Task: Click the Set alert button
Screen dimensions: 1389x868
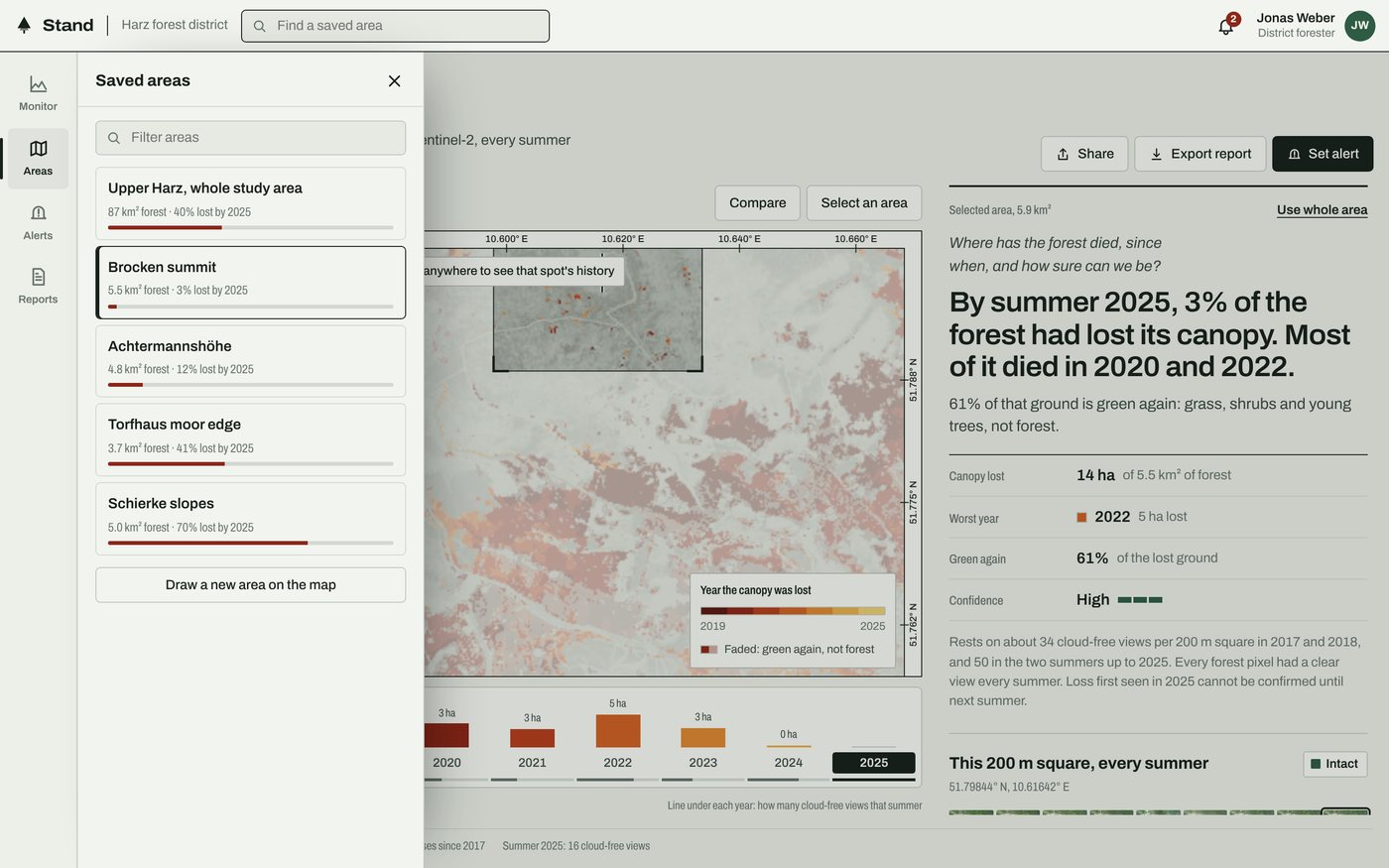Action: coord(1323,154)
